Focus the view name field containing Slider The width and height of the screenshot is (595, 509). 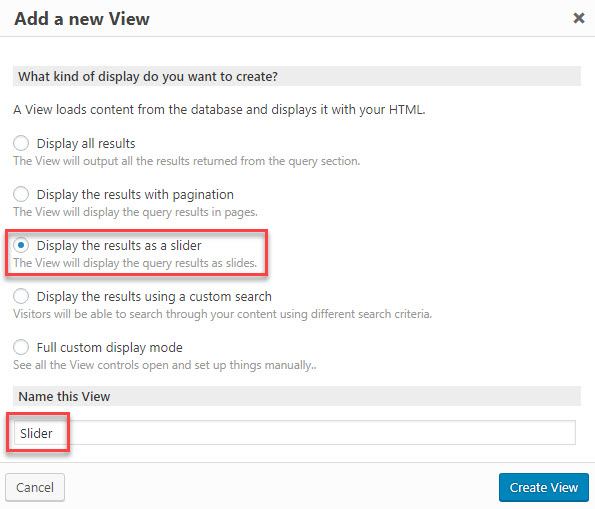[294, 433]
